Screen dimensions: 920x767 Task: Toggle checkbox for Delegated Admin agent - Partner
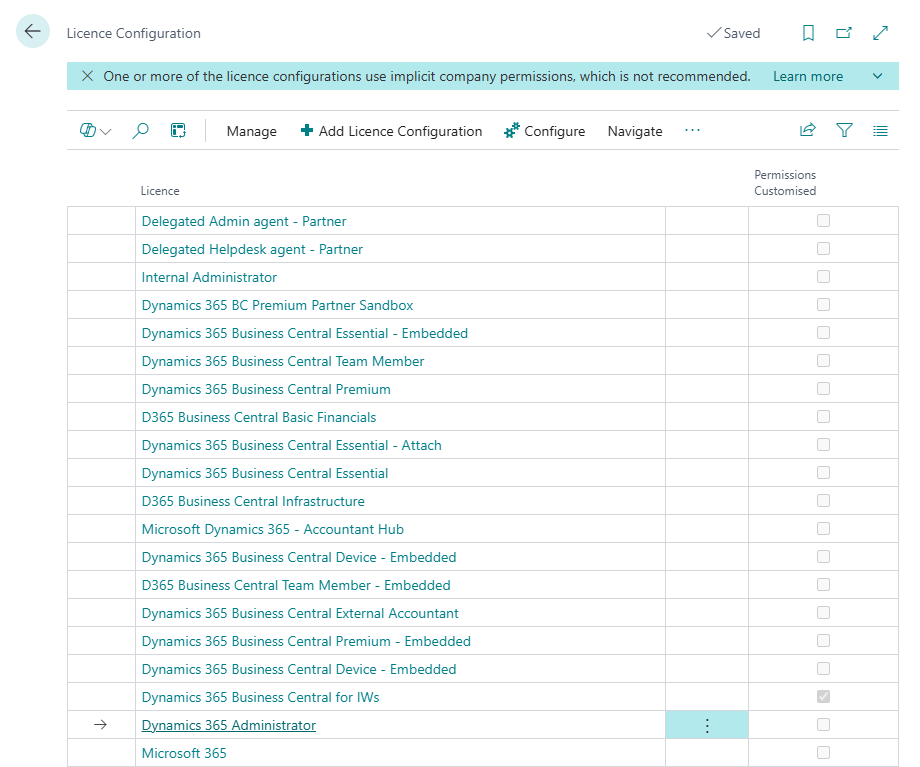click(x=823, y=221)
